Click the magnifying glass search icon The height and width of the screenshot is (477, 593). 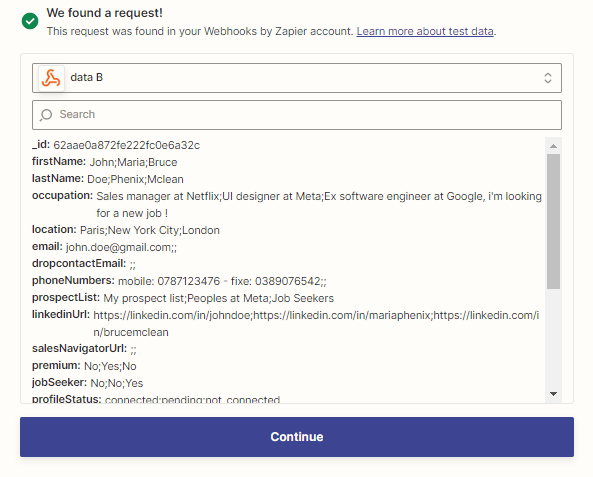46,115
